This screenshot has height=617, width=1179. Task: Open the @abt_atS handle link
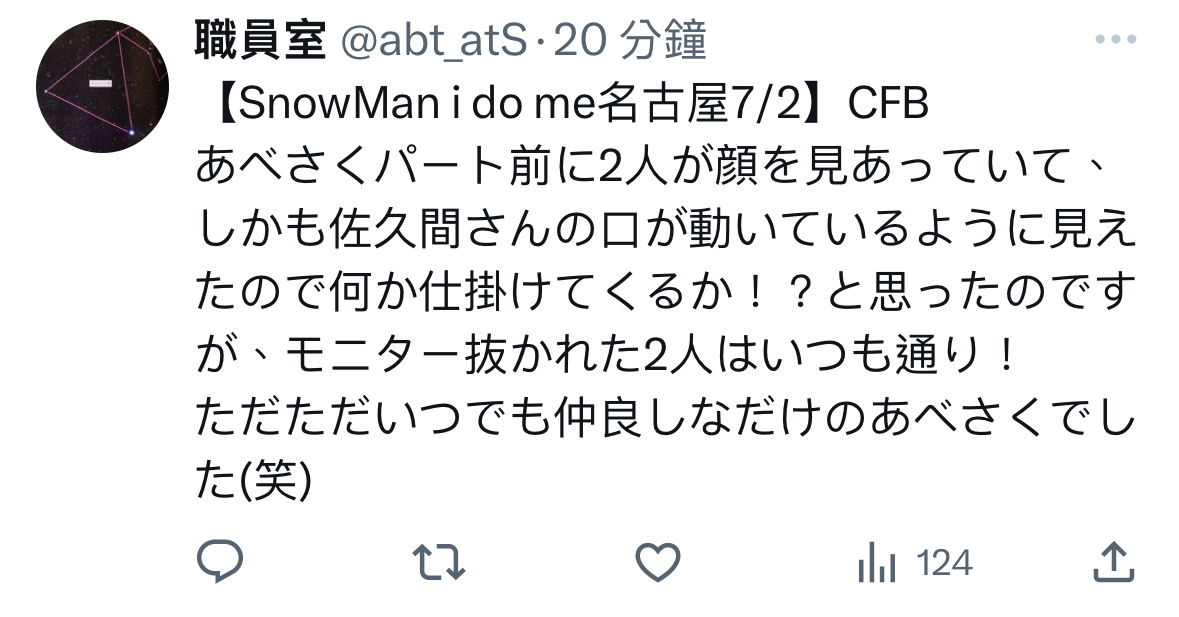(434, 41)
